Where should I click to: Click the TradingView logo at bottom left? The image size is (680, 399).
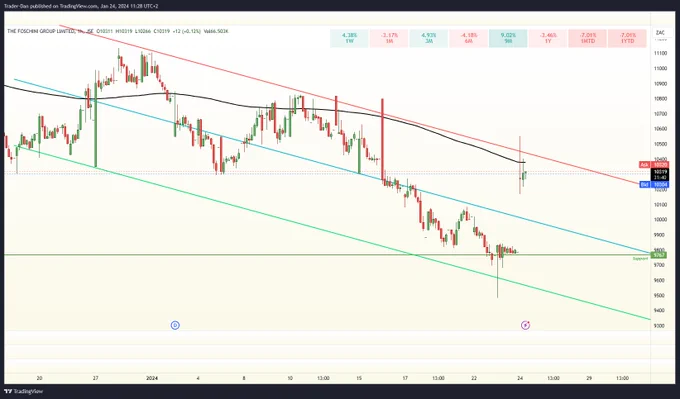(x=24, y=392)
